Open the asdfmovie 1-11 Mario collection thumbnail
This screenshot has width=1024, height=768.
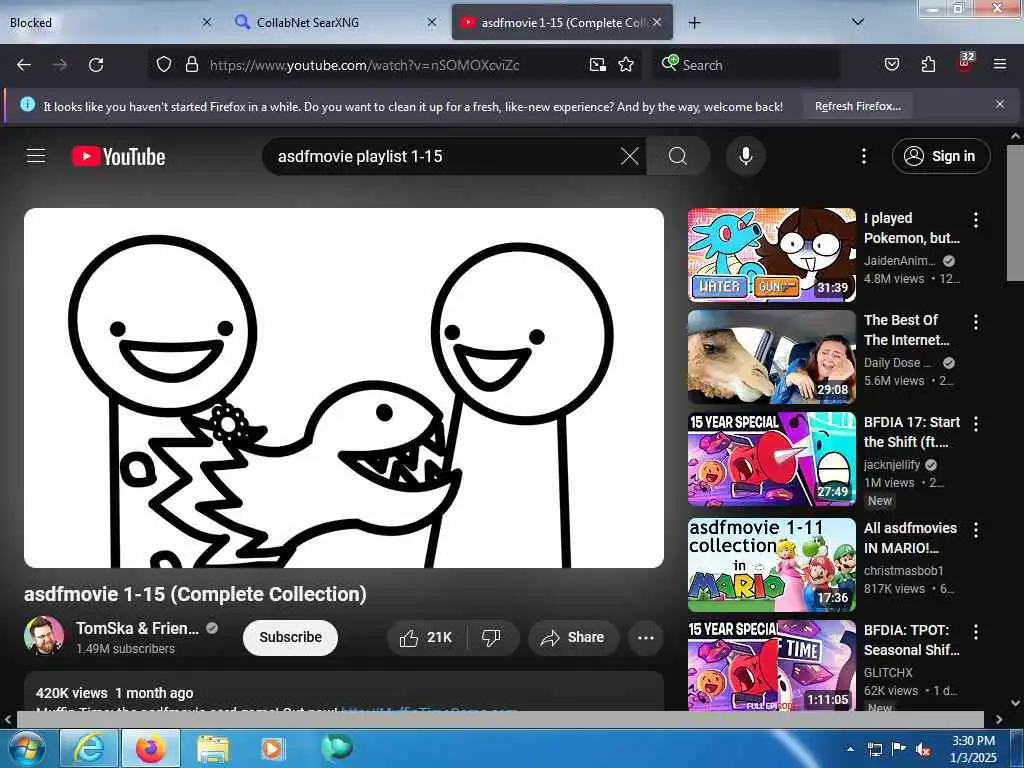tap(771, 565)
